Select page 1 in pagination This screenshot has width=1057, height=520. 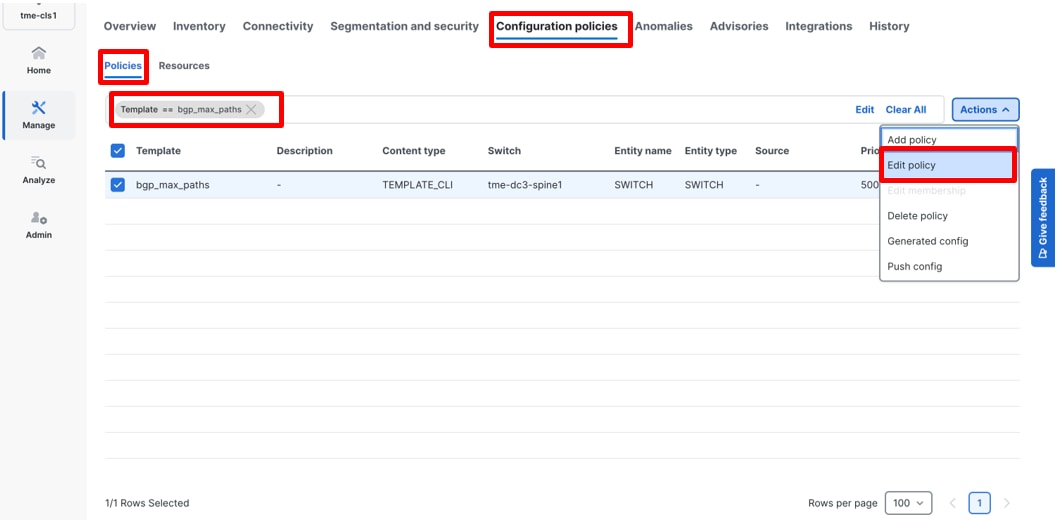tap(979, 502)
